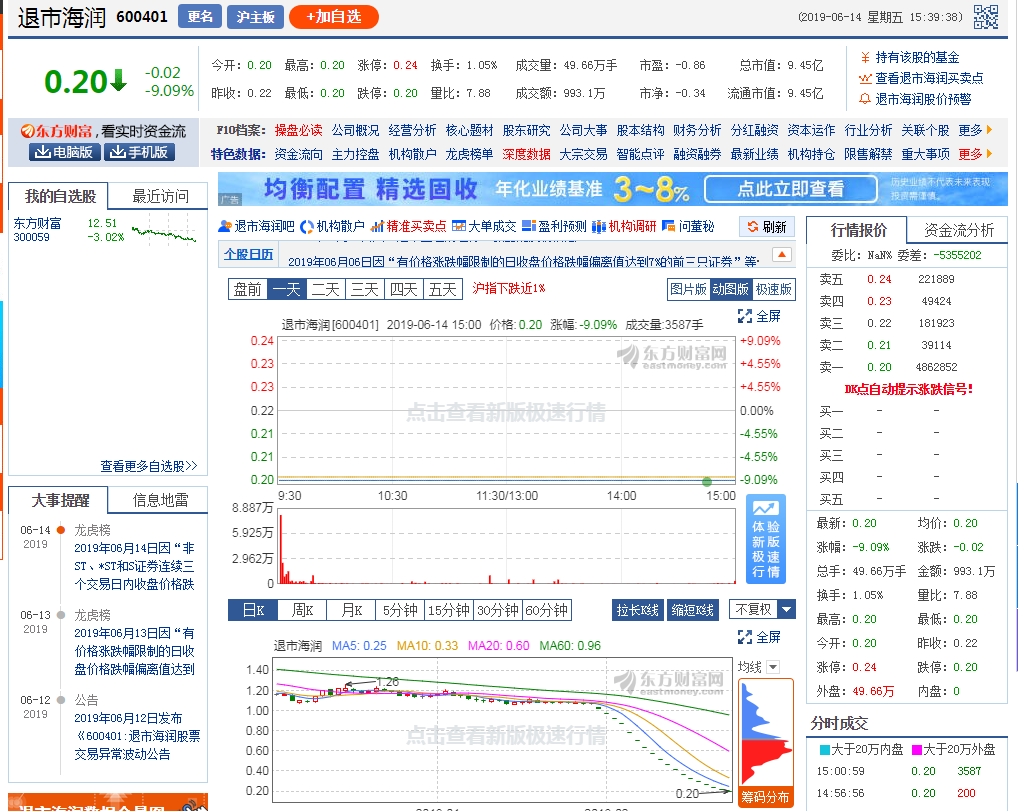Open the 深度数据 link

click(x=527, y=154)
